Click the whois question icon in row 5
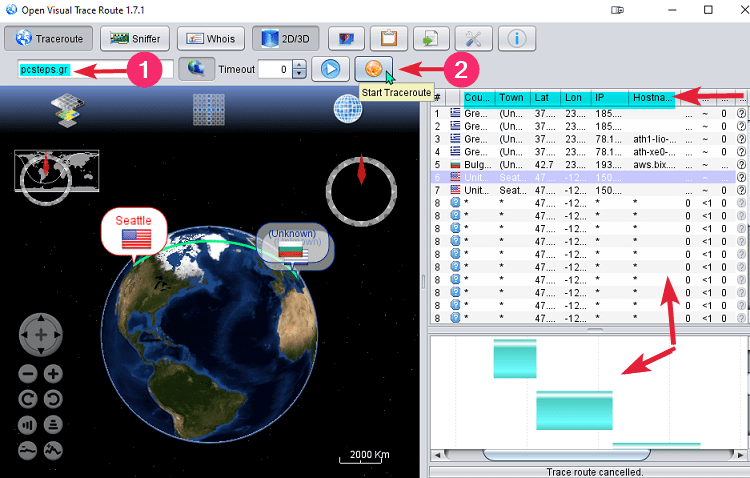The width and height of the screenshot is (750, 478). point(741,164)
